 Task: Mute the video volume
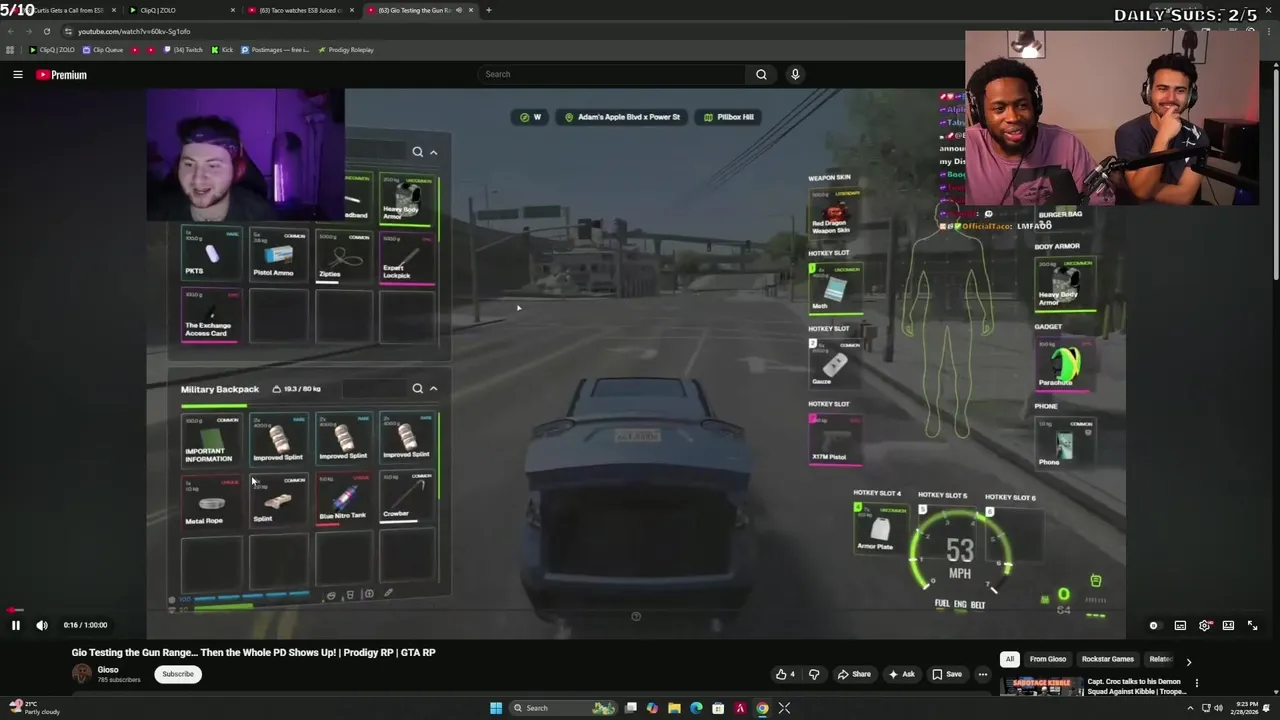(x=42, y=625)
